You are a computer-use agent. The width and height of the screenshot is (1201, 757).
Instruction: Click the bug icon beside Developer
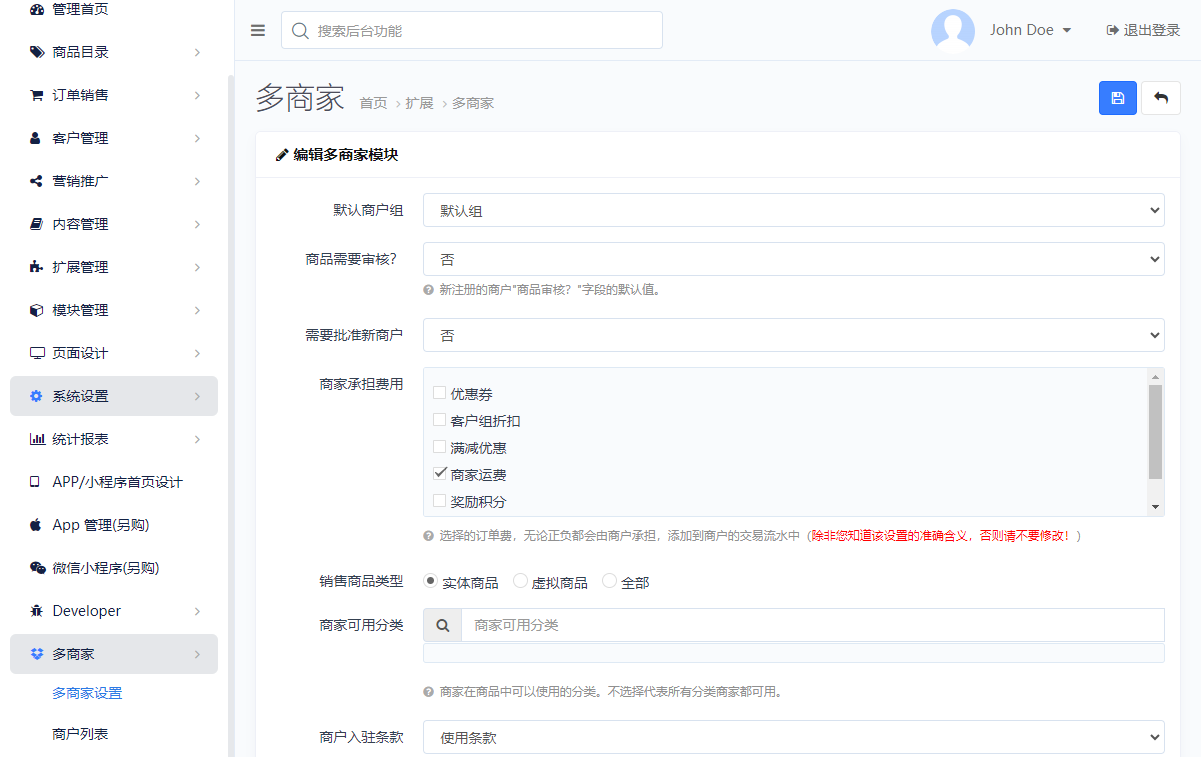[x=37, y=611]
